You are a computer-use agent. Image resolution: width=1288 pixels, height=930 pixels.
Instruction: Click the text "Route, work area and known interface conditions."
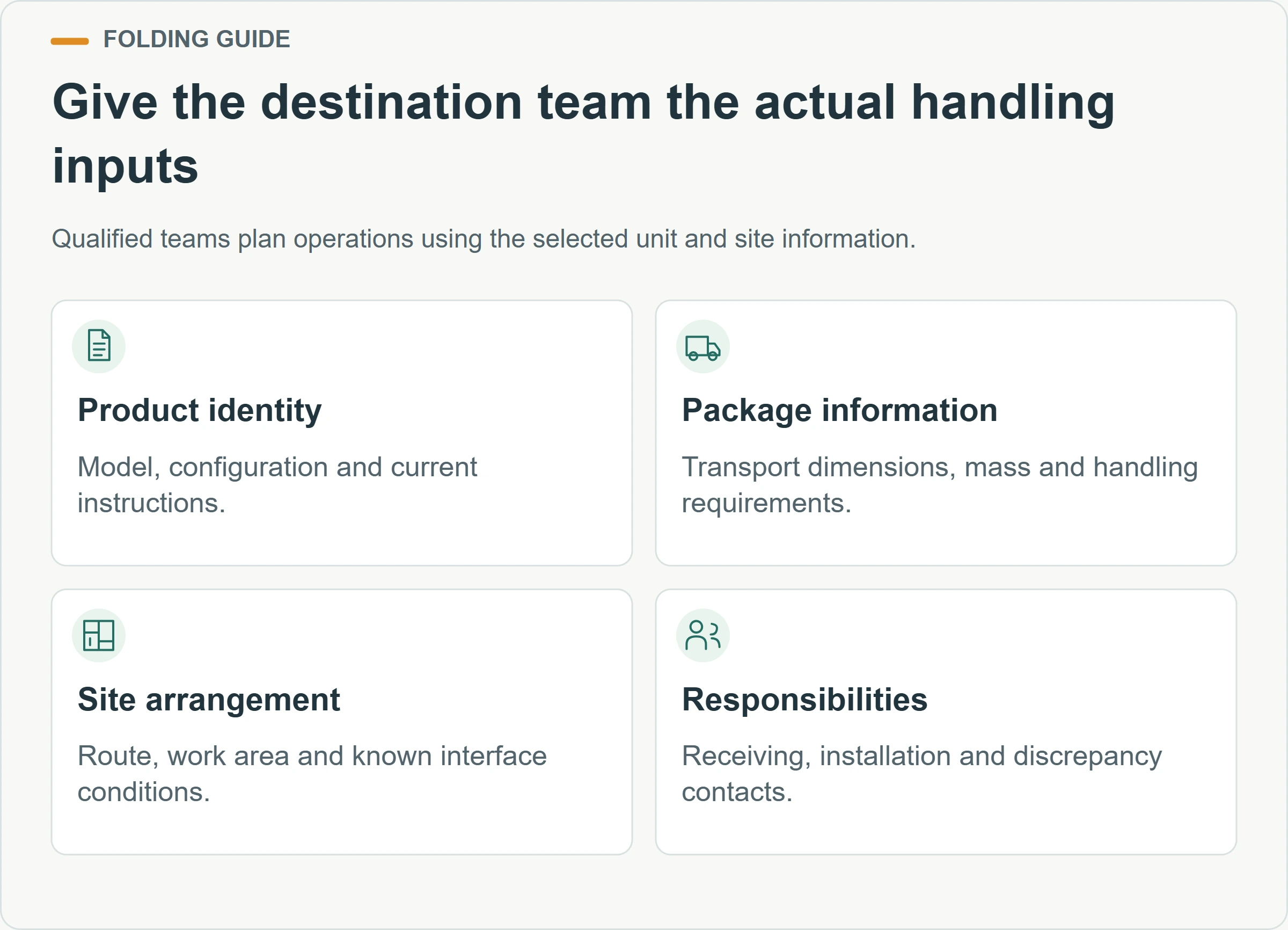tap(312, 773)
